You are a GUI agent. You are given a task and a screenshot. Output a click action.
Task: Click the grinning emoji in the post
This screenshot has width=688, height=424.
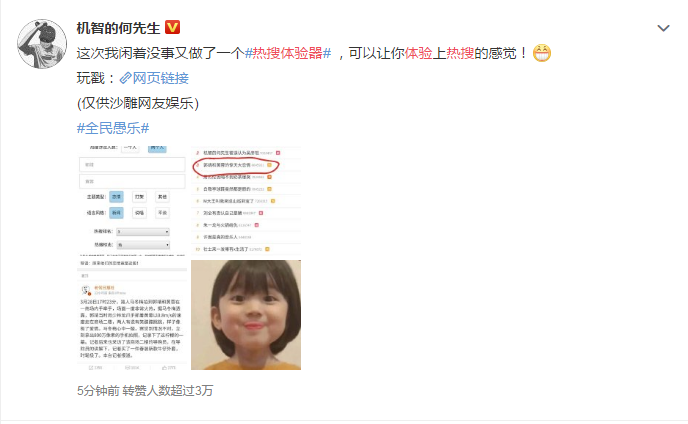542,53
